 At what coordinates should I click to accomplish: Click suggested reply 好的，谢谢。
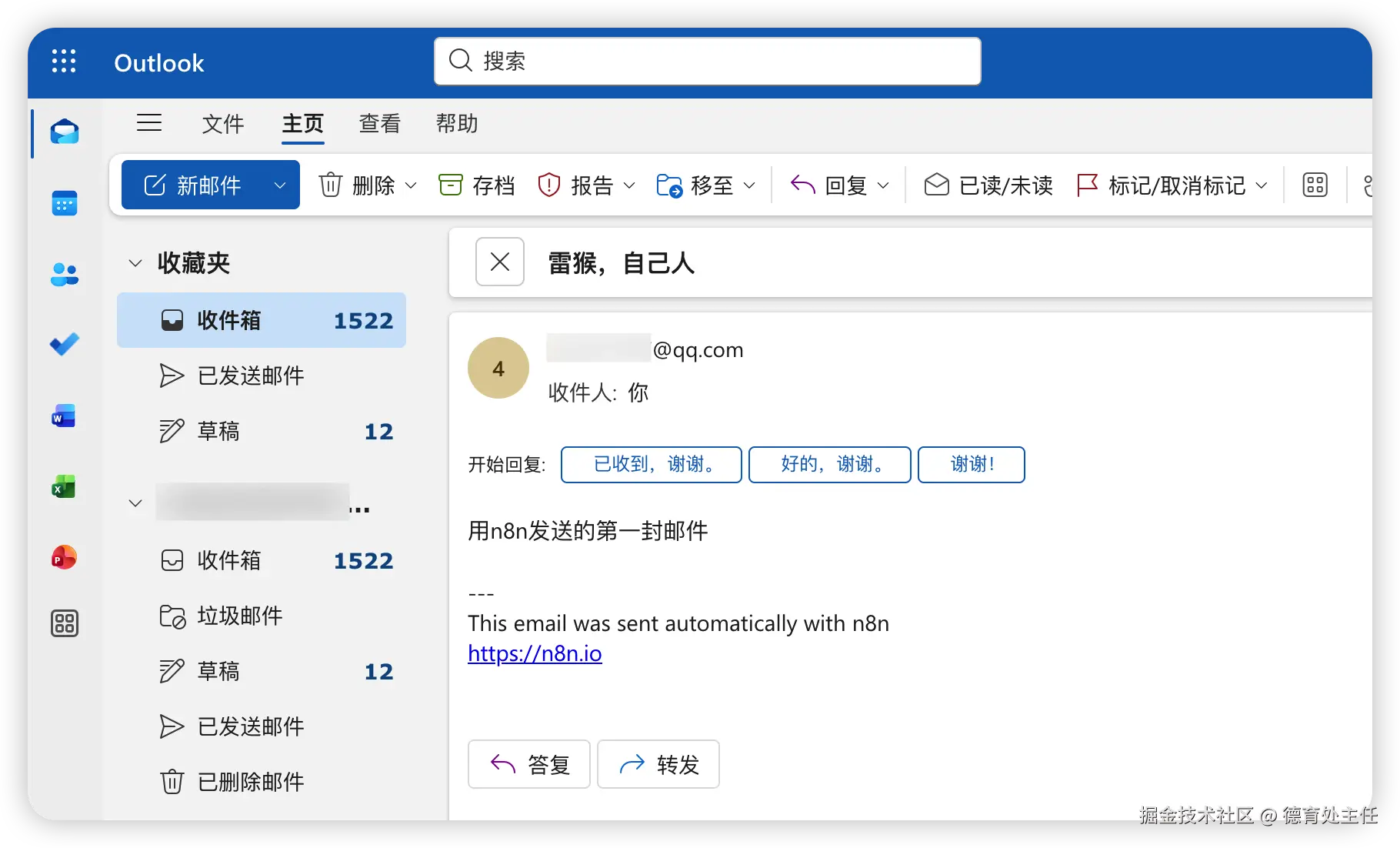click(x=830, y=464)
